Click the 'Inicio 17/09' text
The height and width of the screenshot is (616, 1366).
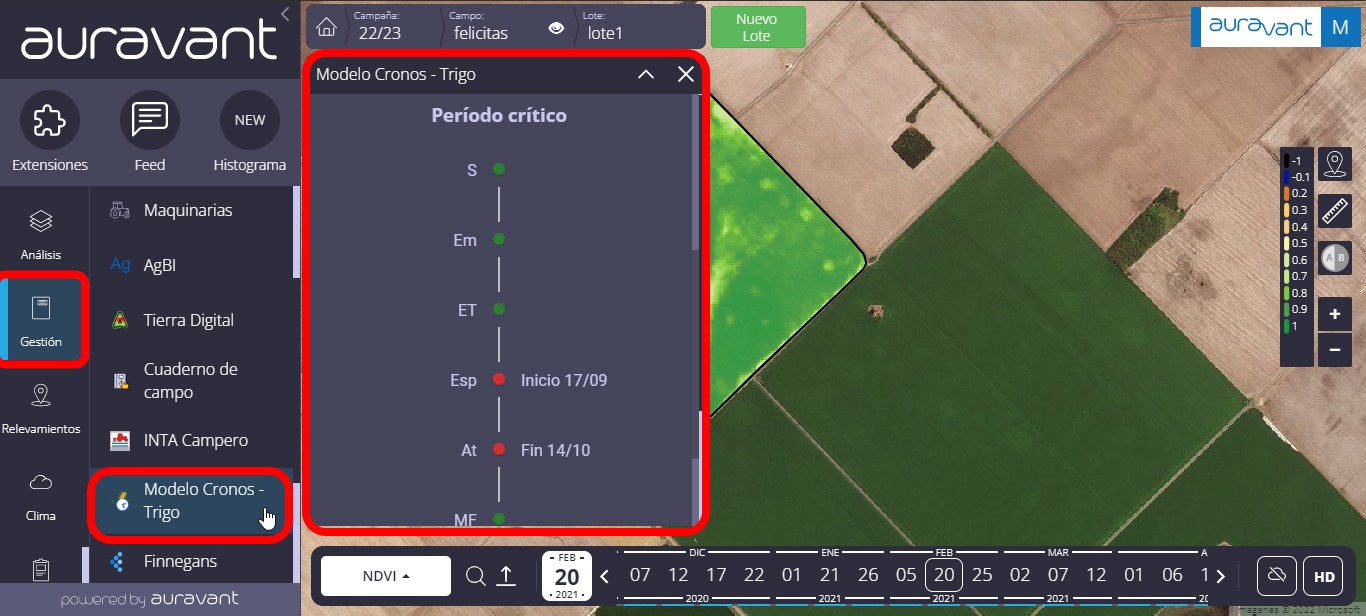coord(564,380)
